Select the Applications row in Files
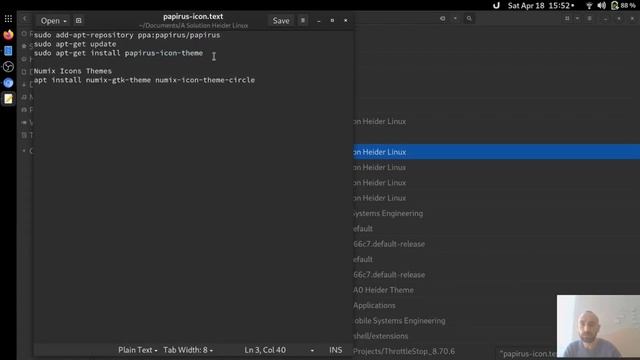The height and width of the screenshot is (360, 640). point(496,305)
